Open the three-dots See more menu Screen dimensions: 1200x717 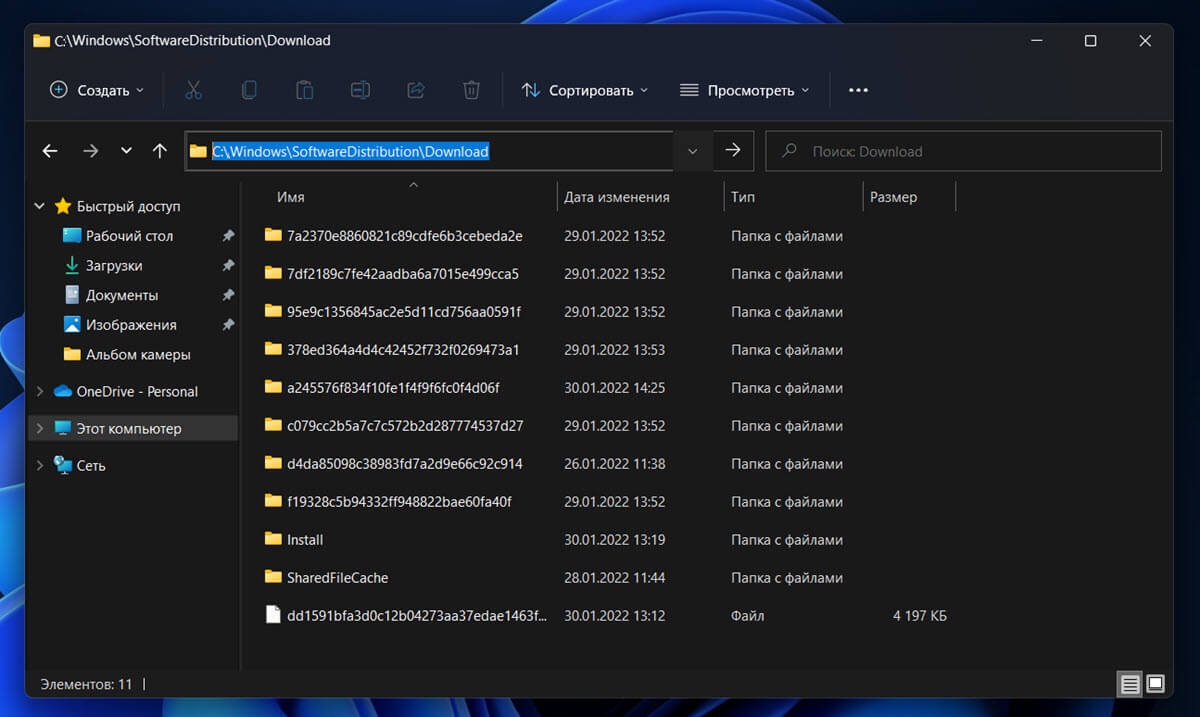[858, 90]
